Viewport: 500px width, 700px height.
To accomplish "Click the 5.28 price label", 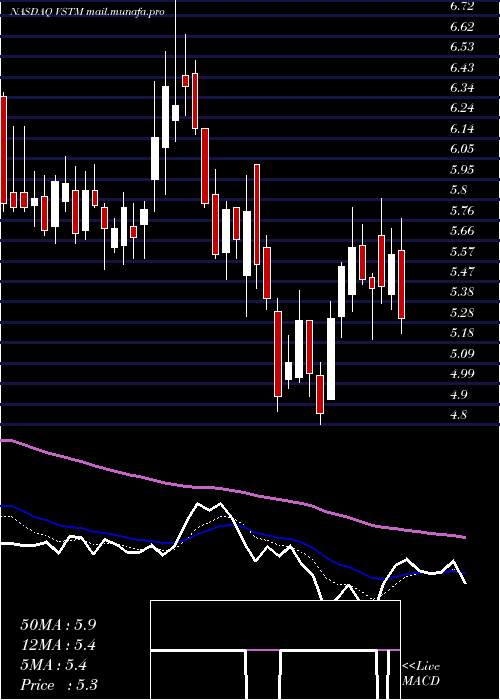I will (462, 312).
